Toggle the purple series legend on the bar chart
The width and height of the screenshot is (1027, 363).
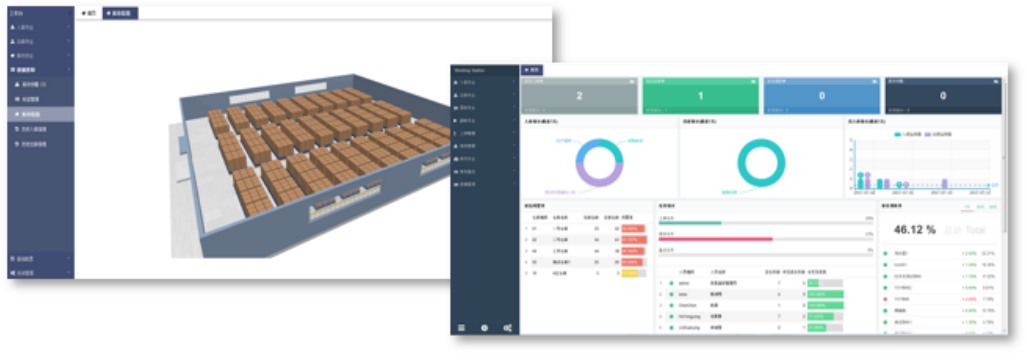pyautogui.click(x=937, y=134)
